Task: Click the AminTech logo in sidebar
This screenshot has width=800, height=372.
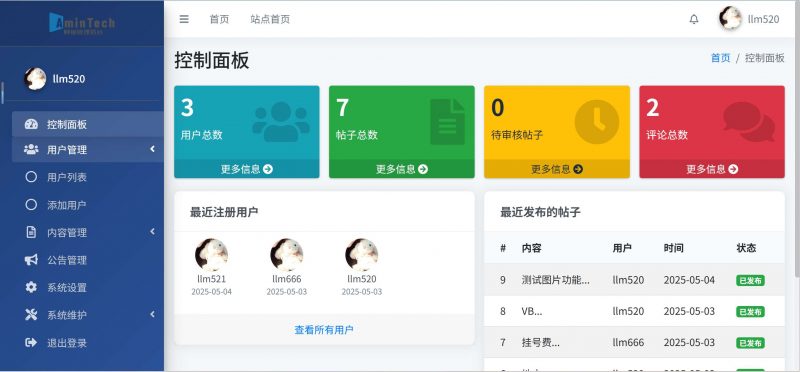Action: (82, 23)
